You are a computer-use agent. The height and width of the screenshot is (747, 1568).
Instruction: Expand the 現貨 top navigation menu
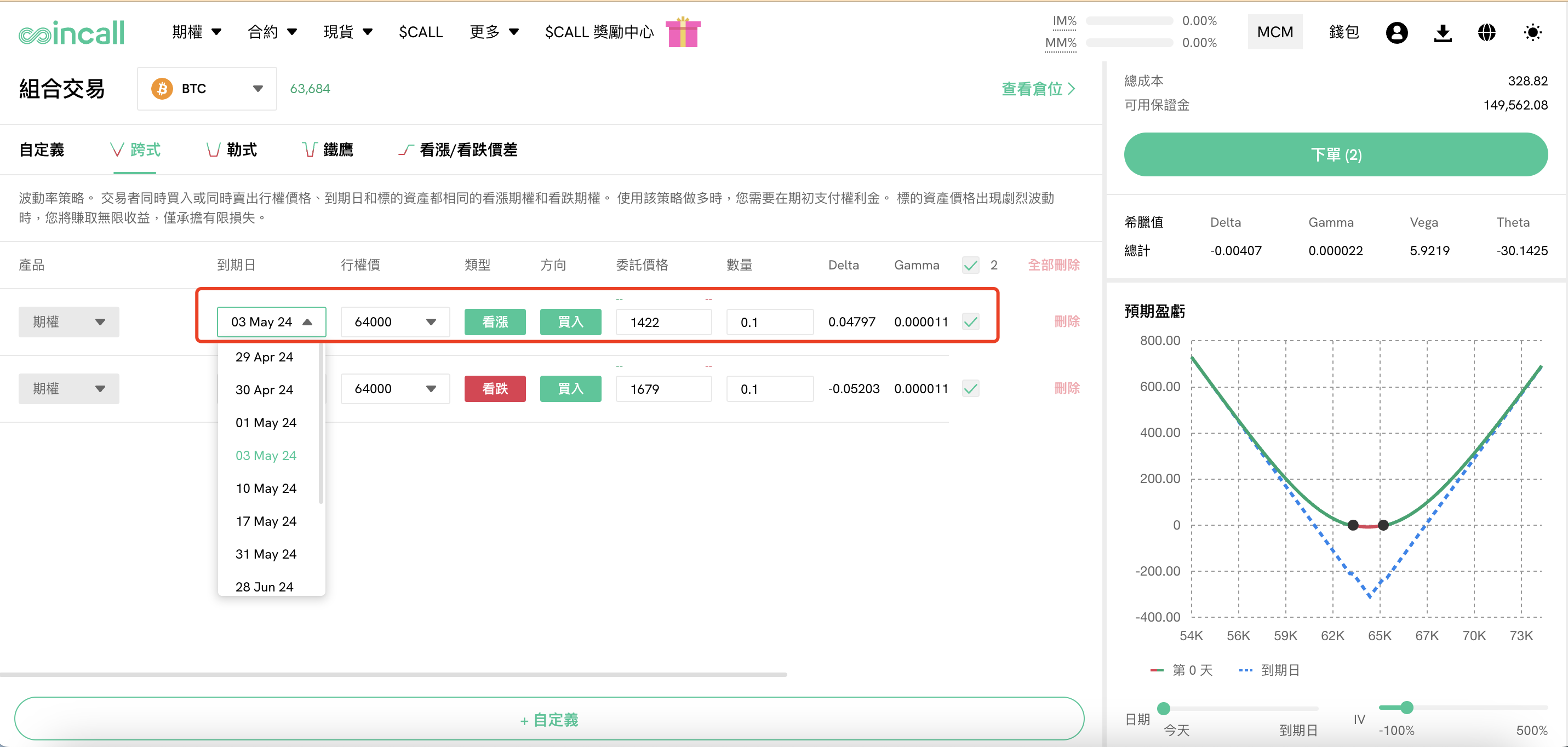click(x=347, y=32)
